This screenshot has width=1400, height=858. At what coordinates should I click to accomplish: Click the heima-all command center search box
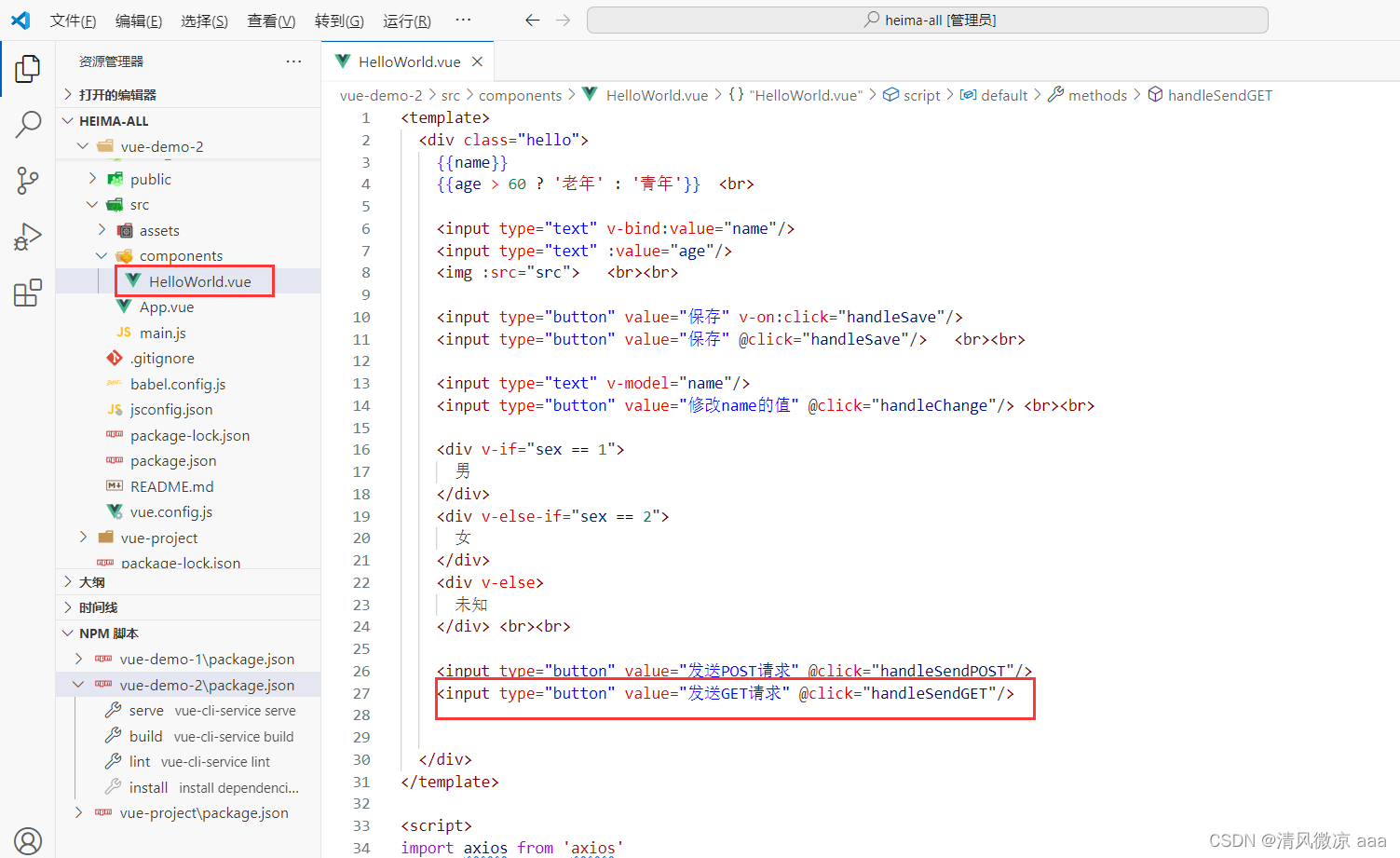[x=928, y=20]
